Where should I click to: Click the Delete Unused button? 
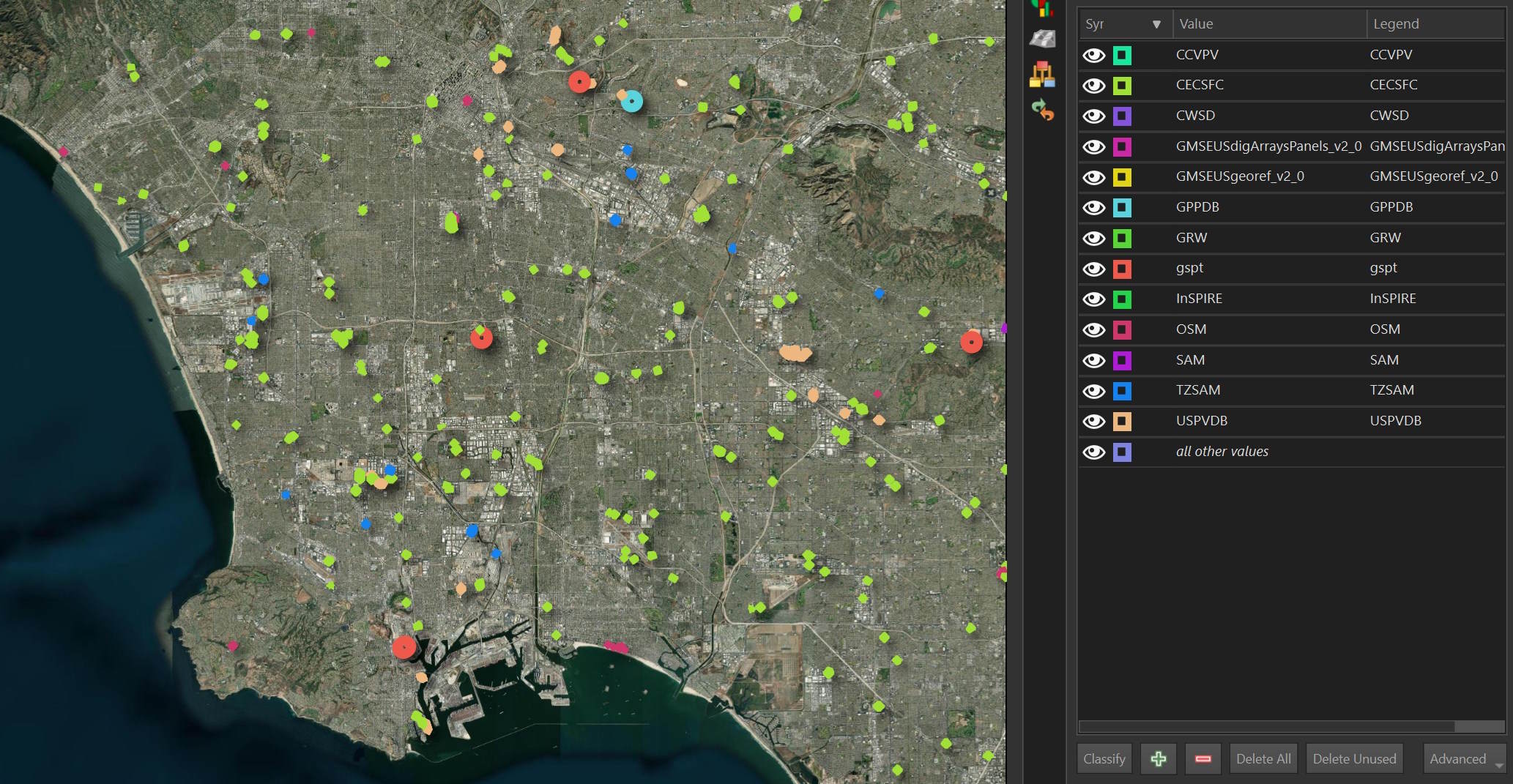pyautogui.click(x=1354, y=759)
